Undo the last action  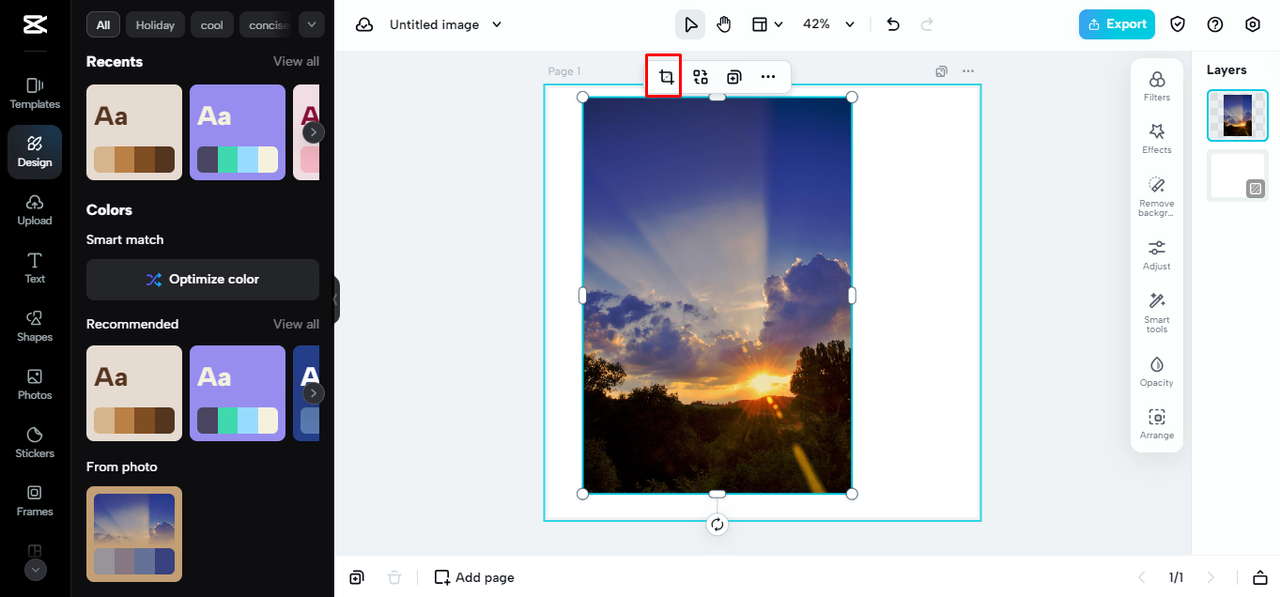(893, 25)
